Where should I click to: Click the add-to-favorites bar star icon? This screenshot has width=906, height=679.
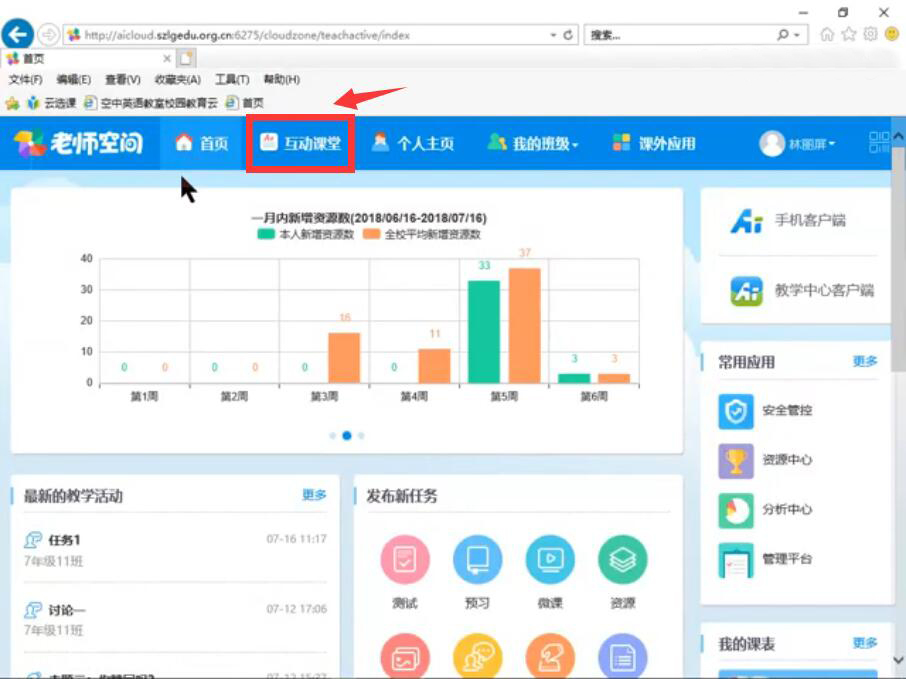coord(12,103)
